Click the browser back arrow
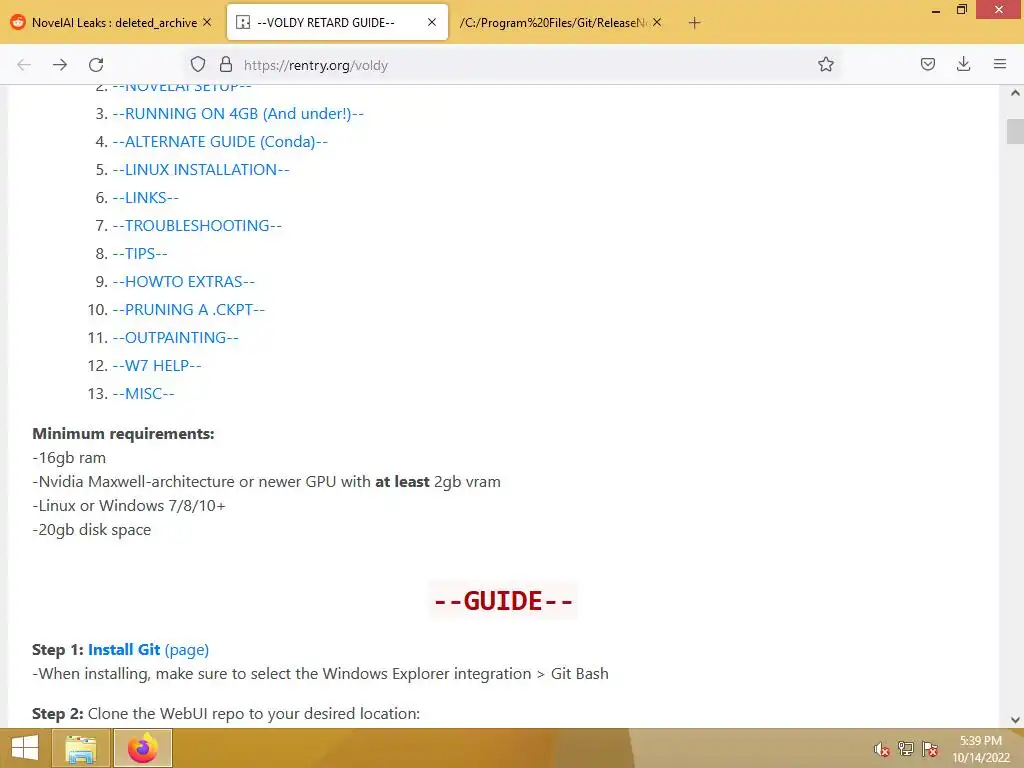This screenshot has height=768, width=1024. 24,65
